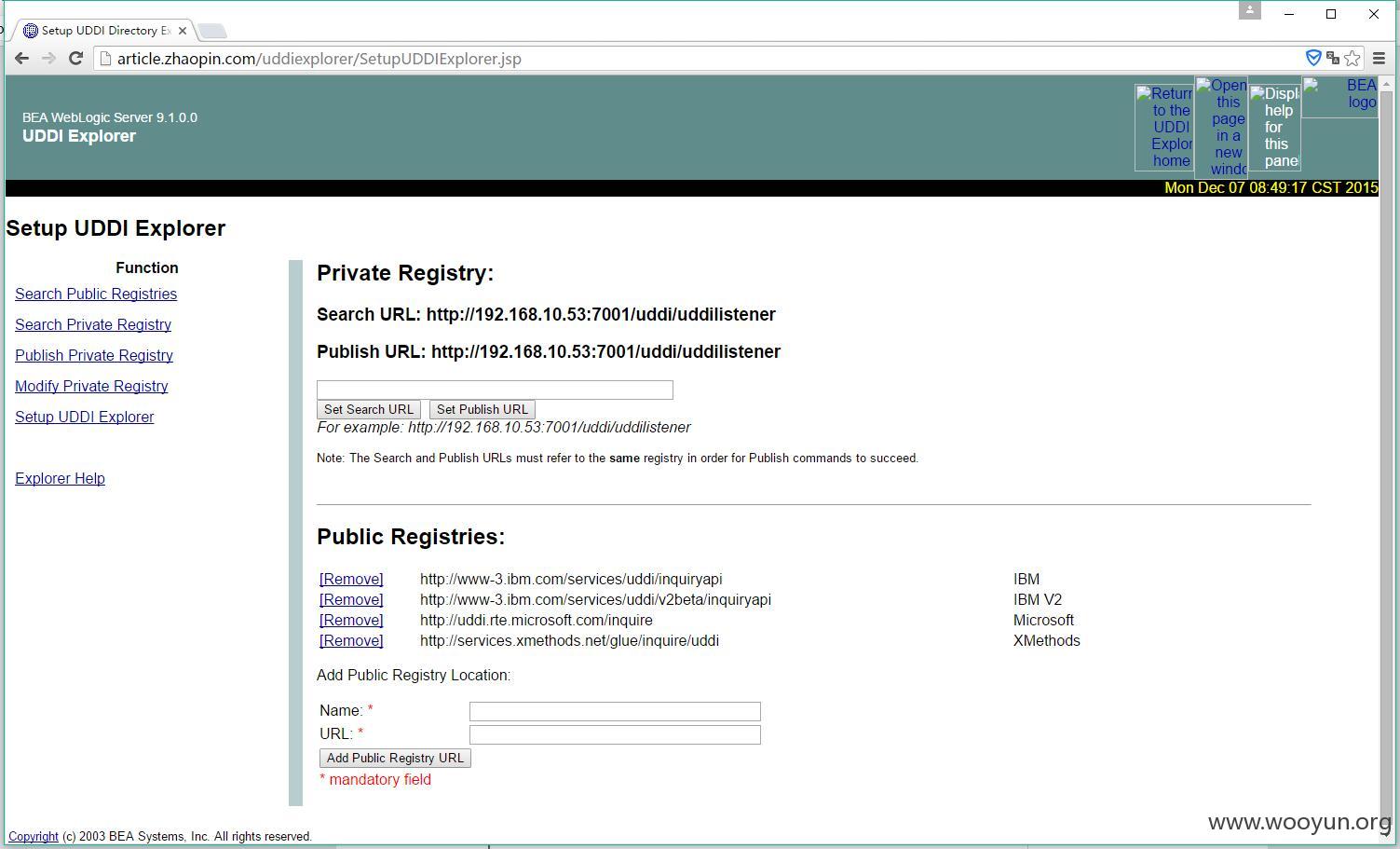Click Return to UDDI Explorer home image

click(x=1164, y=128)
